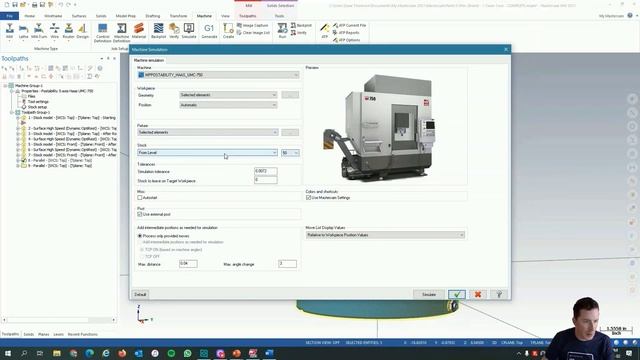Open the Stock From Level dropdown
Screen dimensions: 640x360
point(208,153)
